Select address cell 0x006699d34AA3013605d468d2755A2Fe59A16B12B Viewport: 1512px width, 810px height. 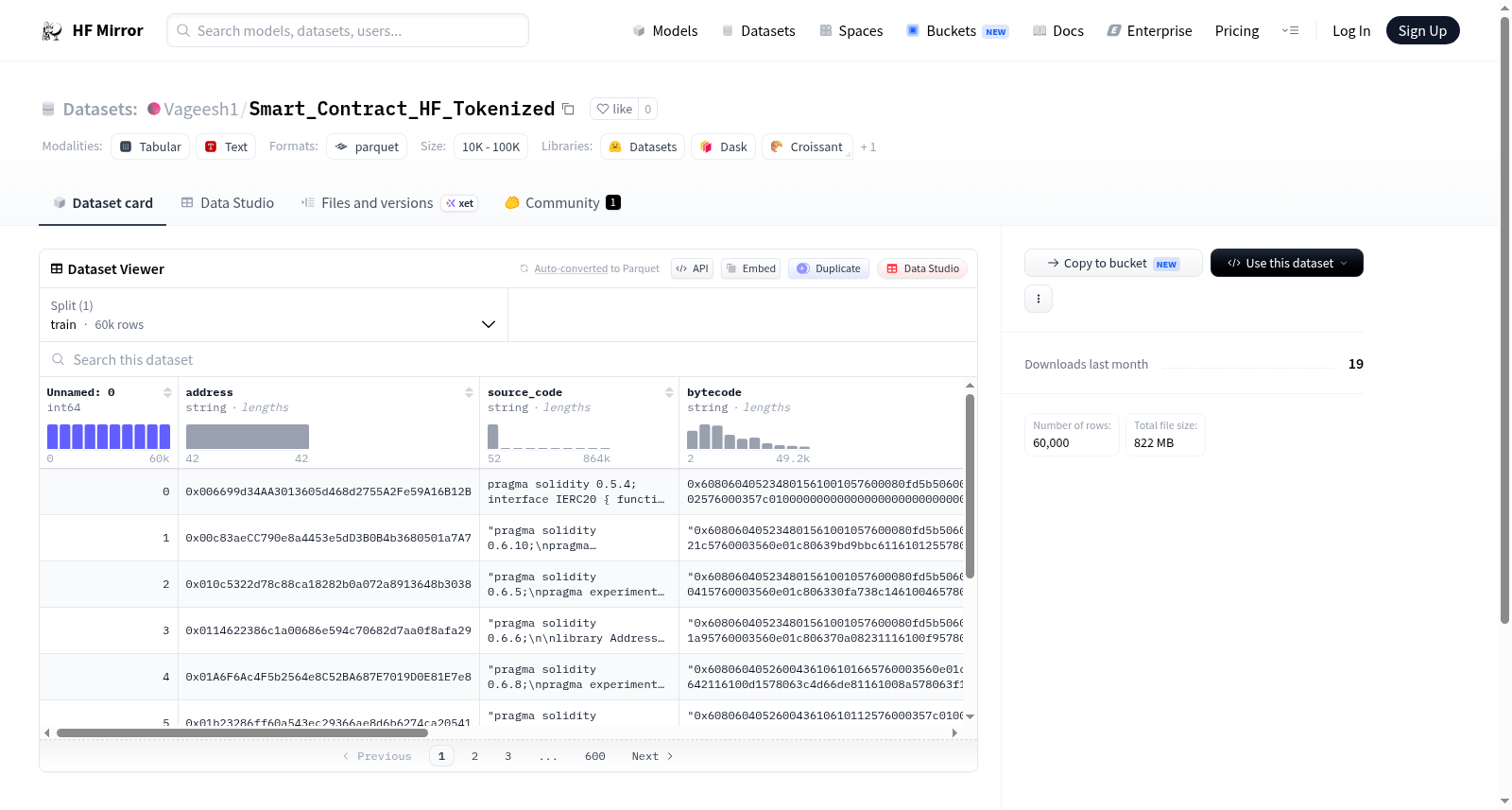click(x=328, y=491)
